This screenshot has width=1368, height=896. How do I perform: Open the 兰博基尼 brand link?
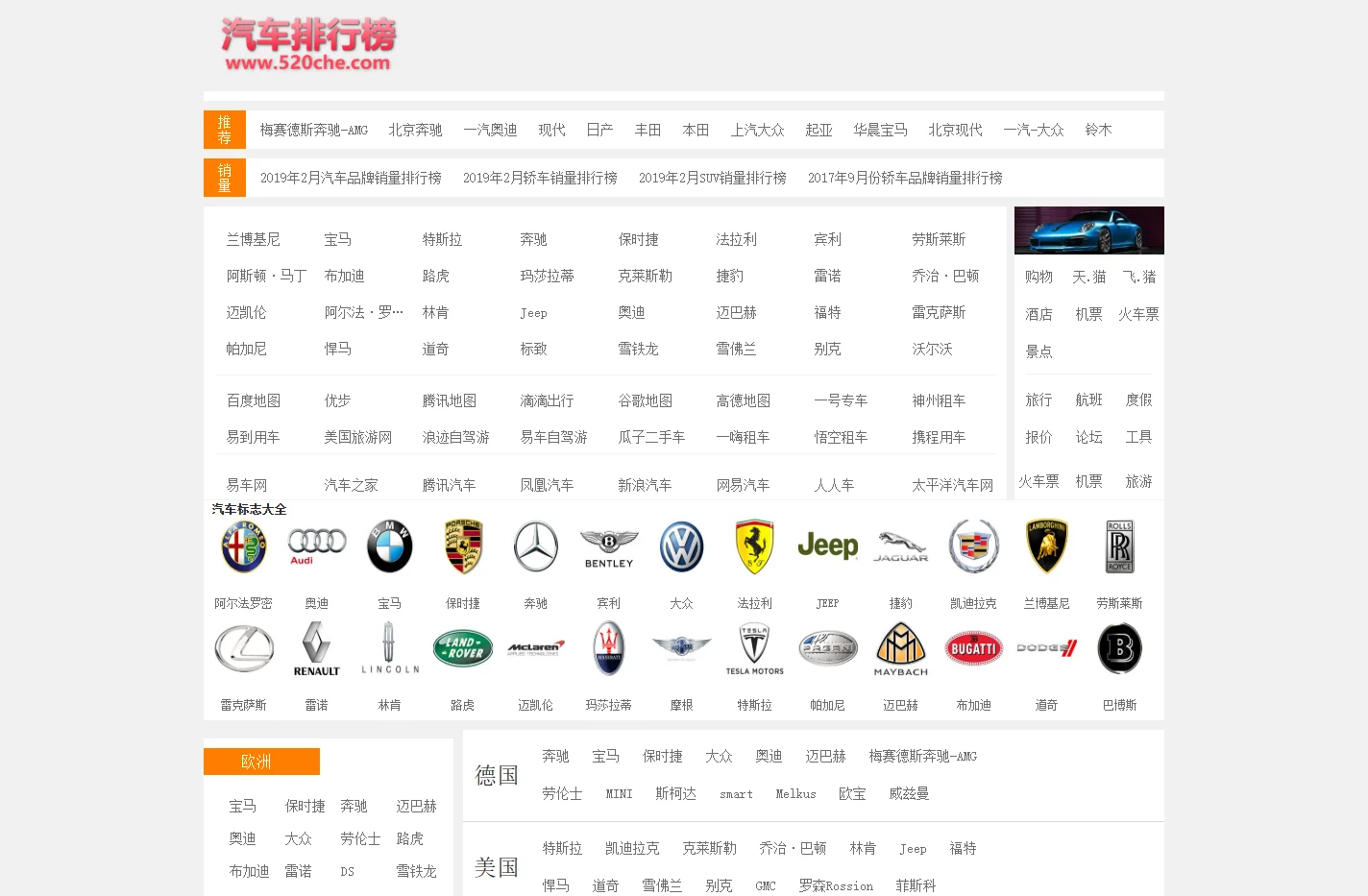(254, 239)
